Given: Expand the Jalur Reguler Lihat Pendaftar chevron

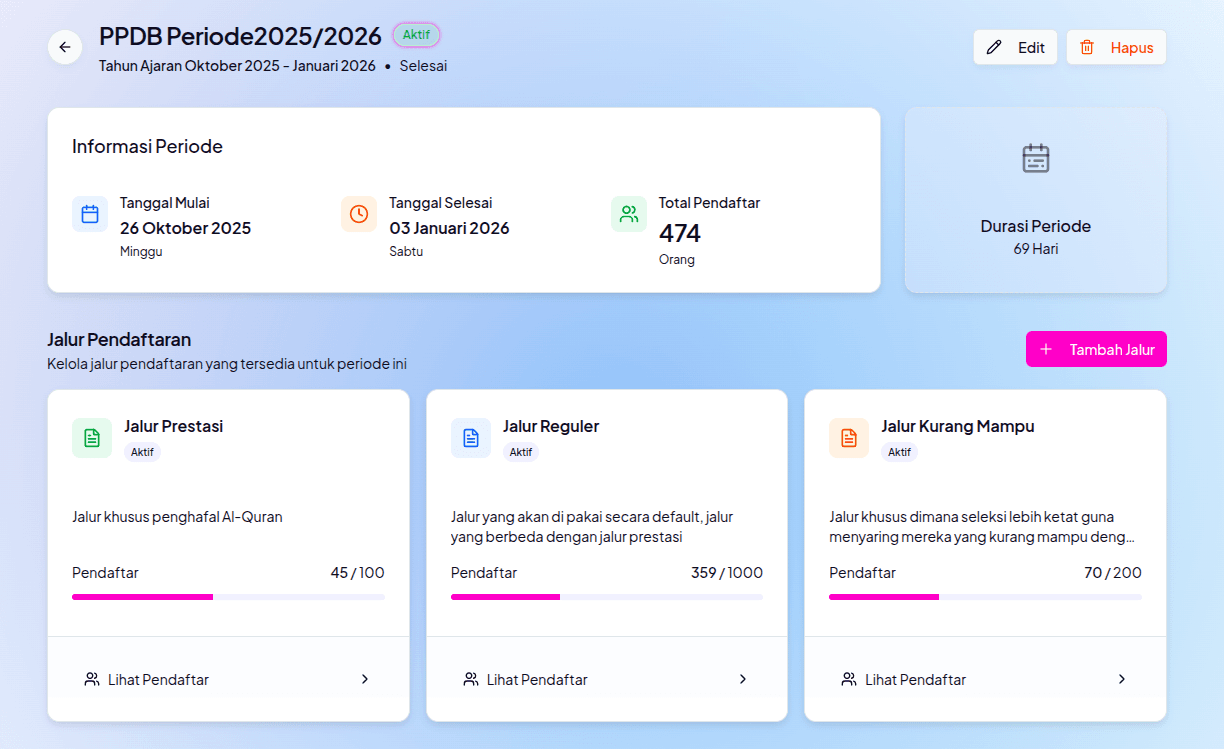Looking at the screenshot, I should 743,679.
